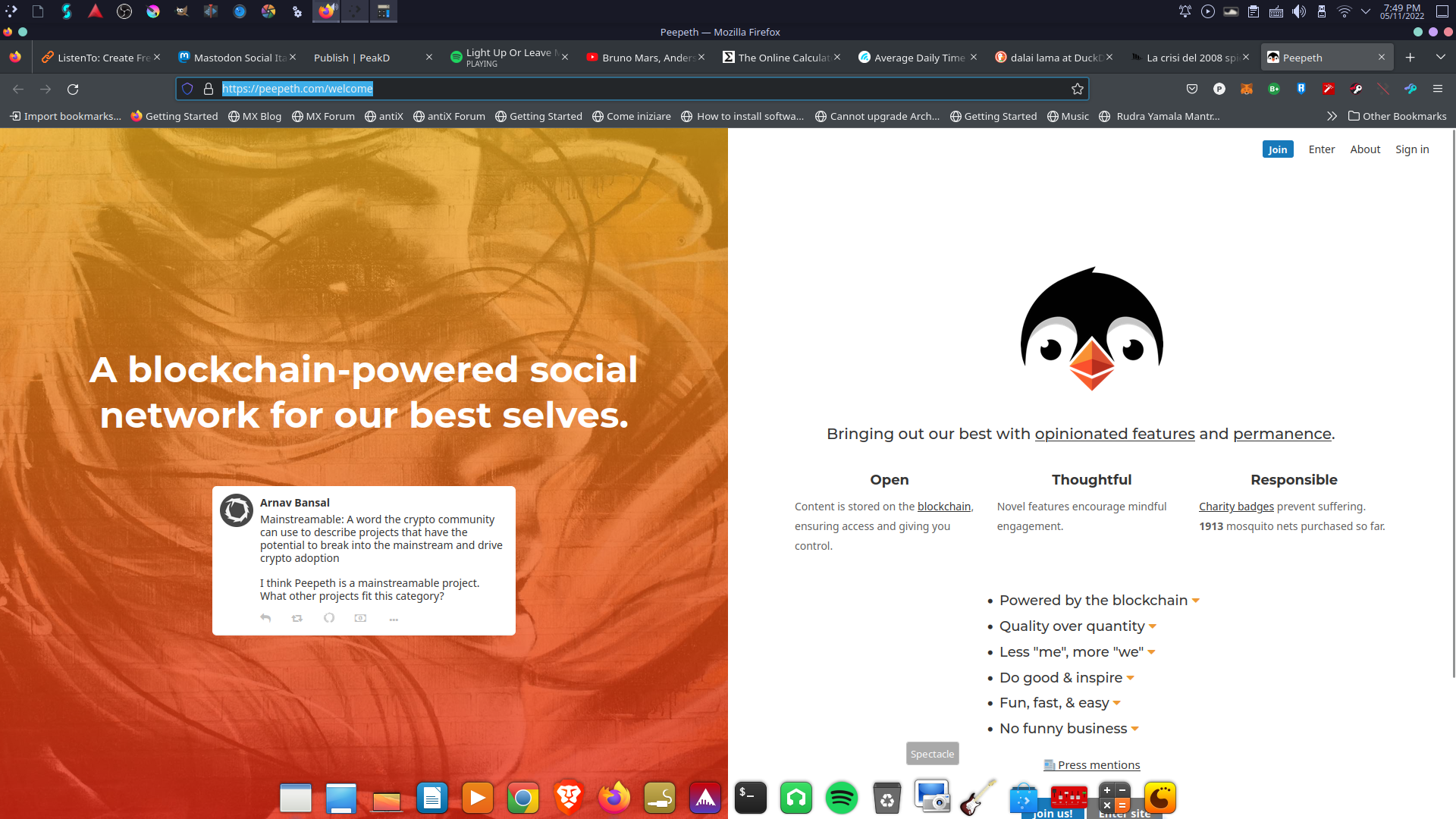Expand the system tray hidden icons arrow

pyautogui.click(x=1366, y=11)
